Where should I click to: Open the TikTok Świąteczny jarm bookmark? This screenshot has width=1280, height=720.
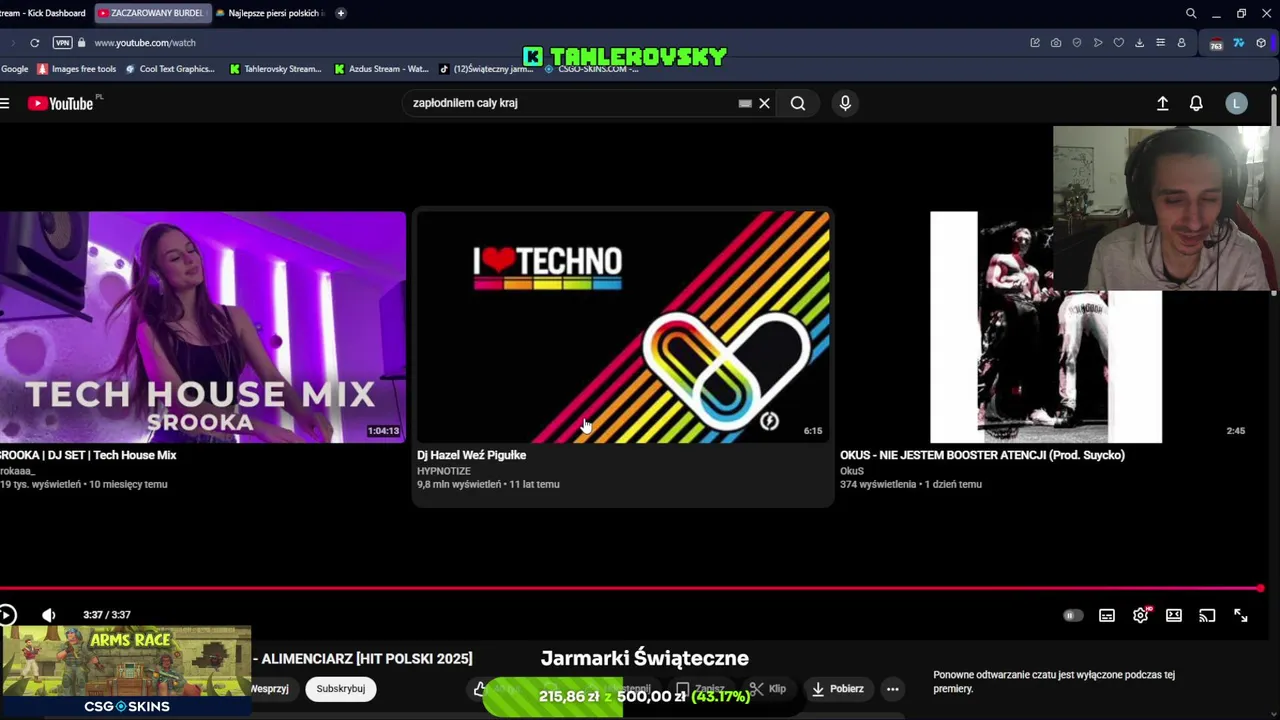(487, 69)
